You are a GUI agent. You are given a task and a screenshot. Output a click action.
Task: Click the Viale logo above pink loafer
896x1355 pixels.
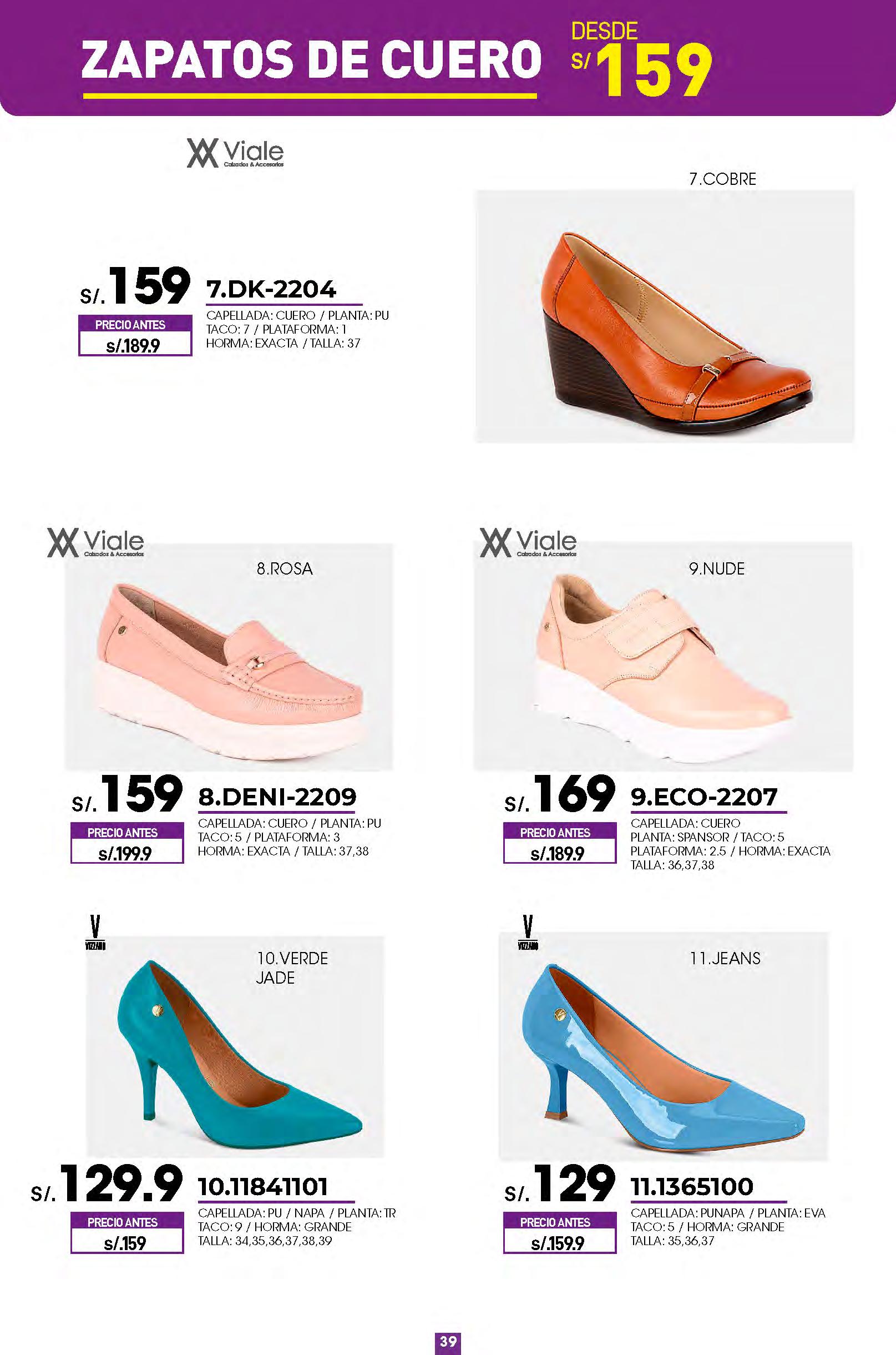click(95, 542)
